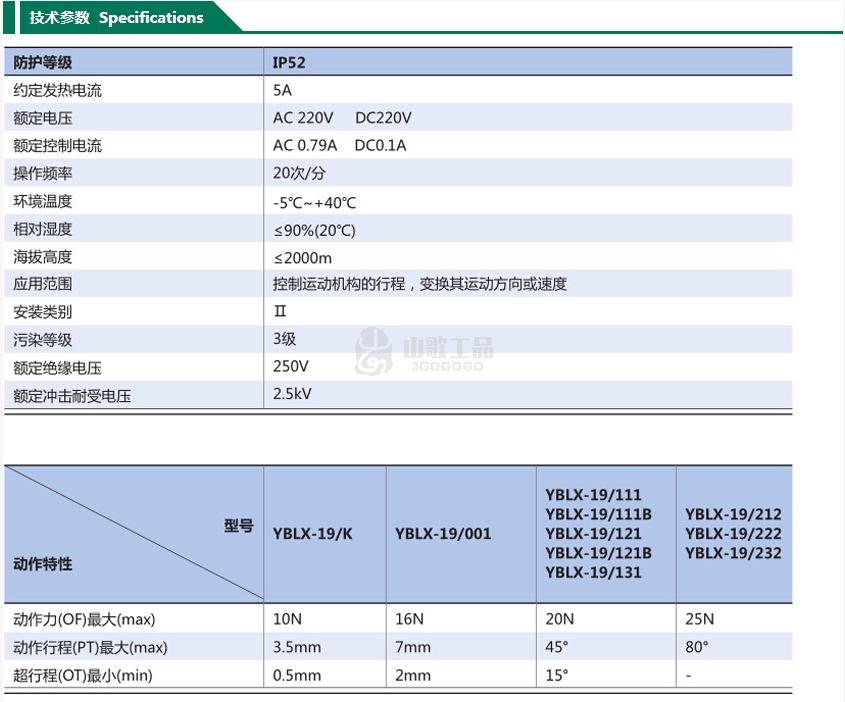Click the YBLX-19/222 model name
The height and width of the screenshot is (702, 845).
733,534
